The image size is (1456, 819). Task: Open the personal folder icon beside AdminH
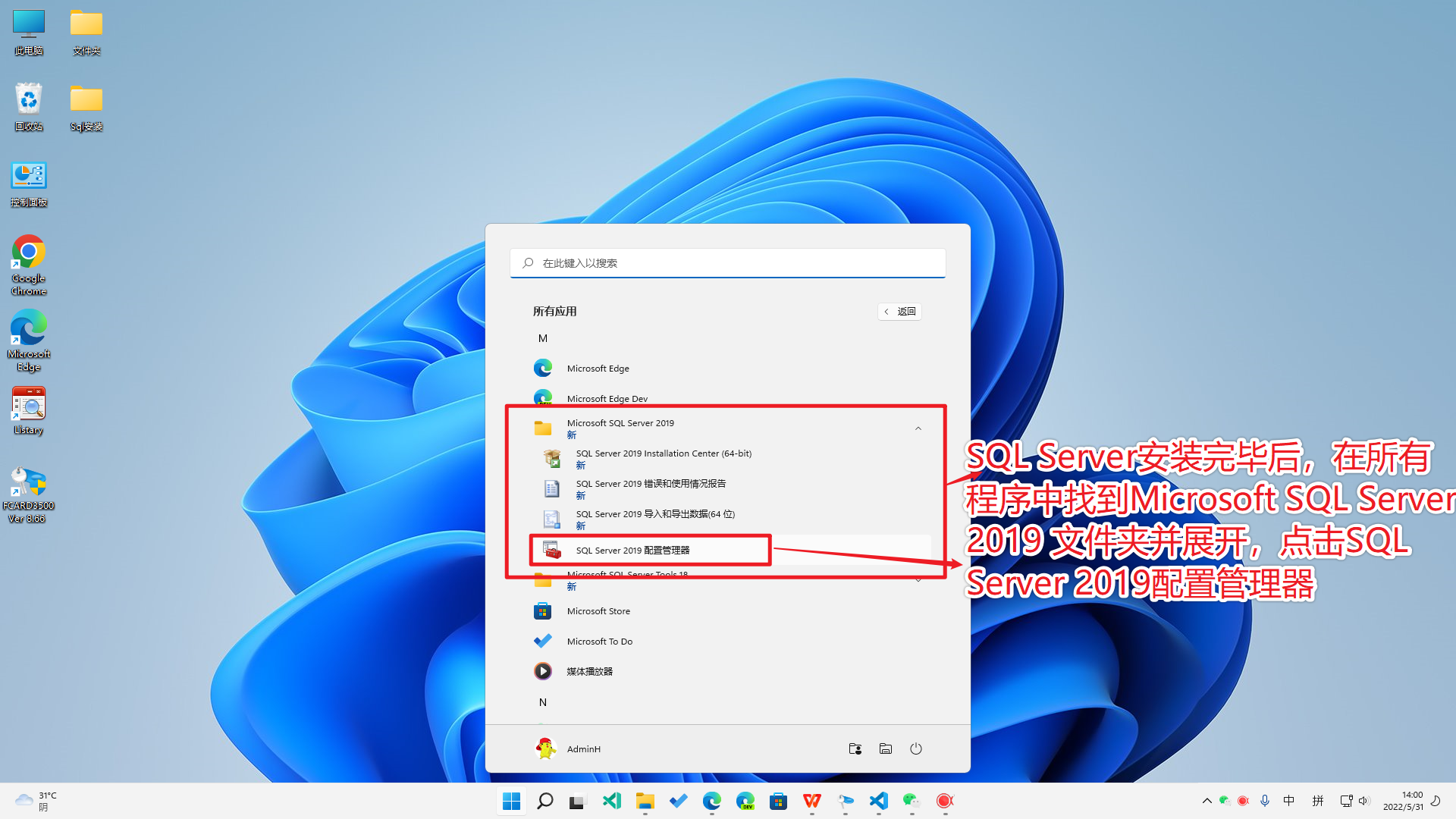855,748
